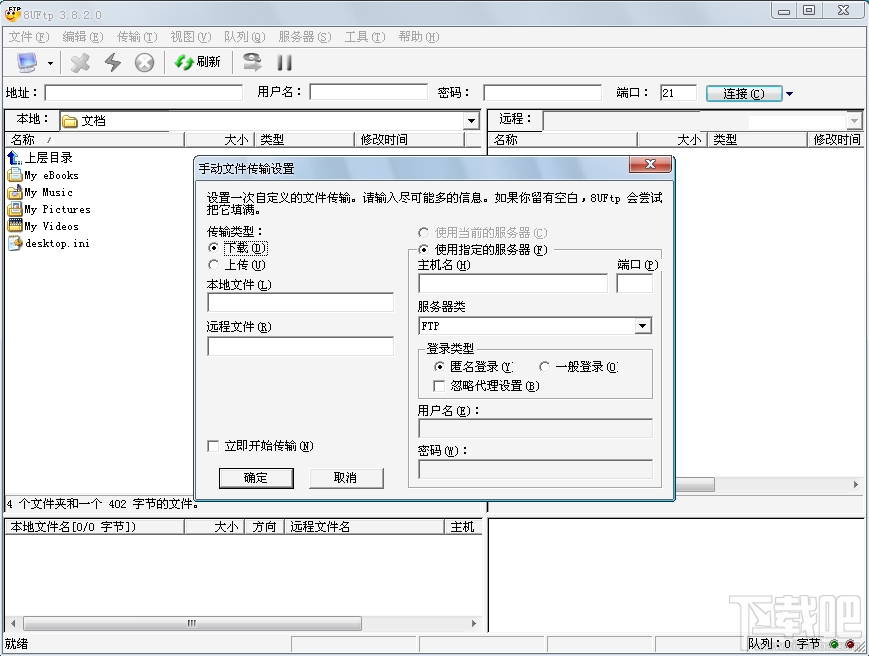869x656 pixels.
Task: Click the 远程文件名 queue column header
Action: click(x=364, y=527)
